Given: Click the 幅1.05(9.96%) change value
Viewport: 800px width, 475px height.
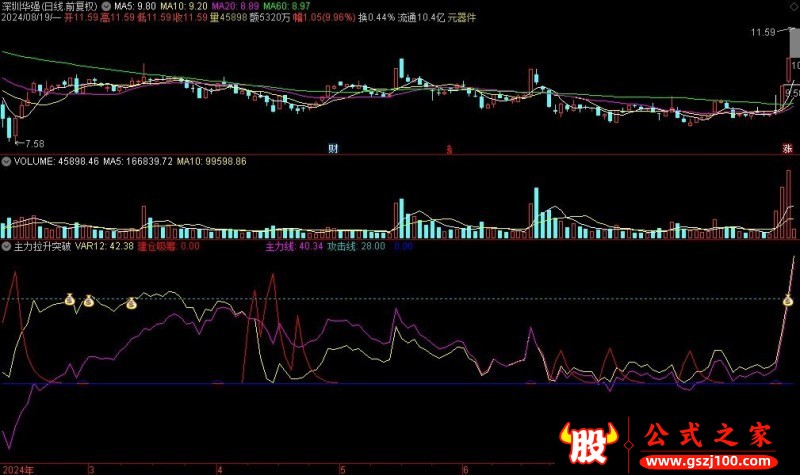Looking at the screenshot, I should pyautogui.click(x=324, y=18).
